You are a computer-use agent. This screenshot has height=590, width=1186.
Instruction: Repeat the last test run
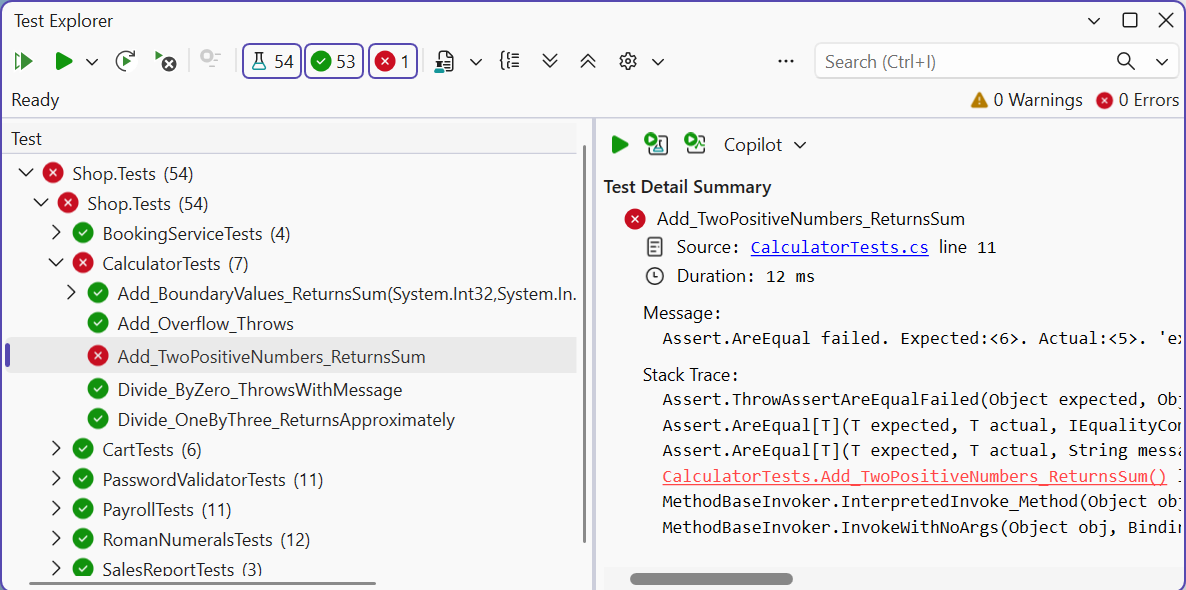pyautogui.click(x=126, y=61)
